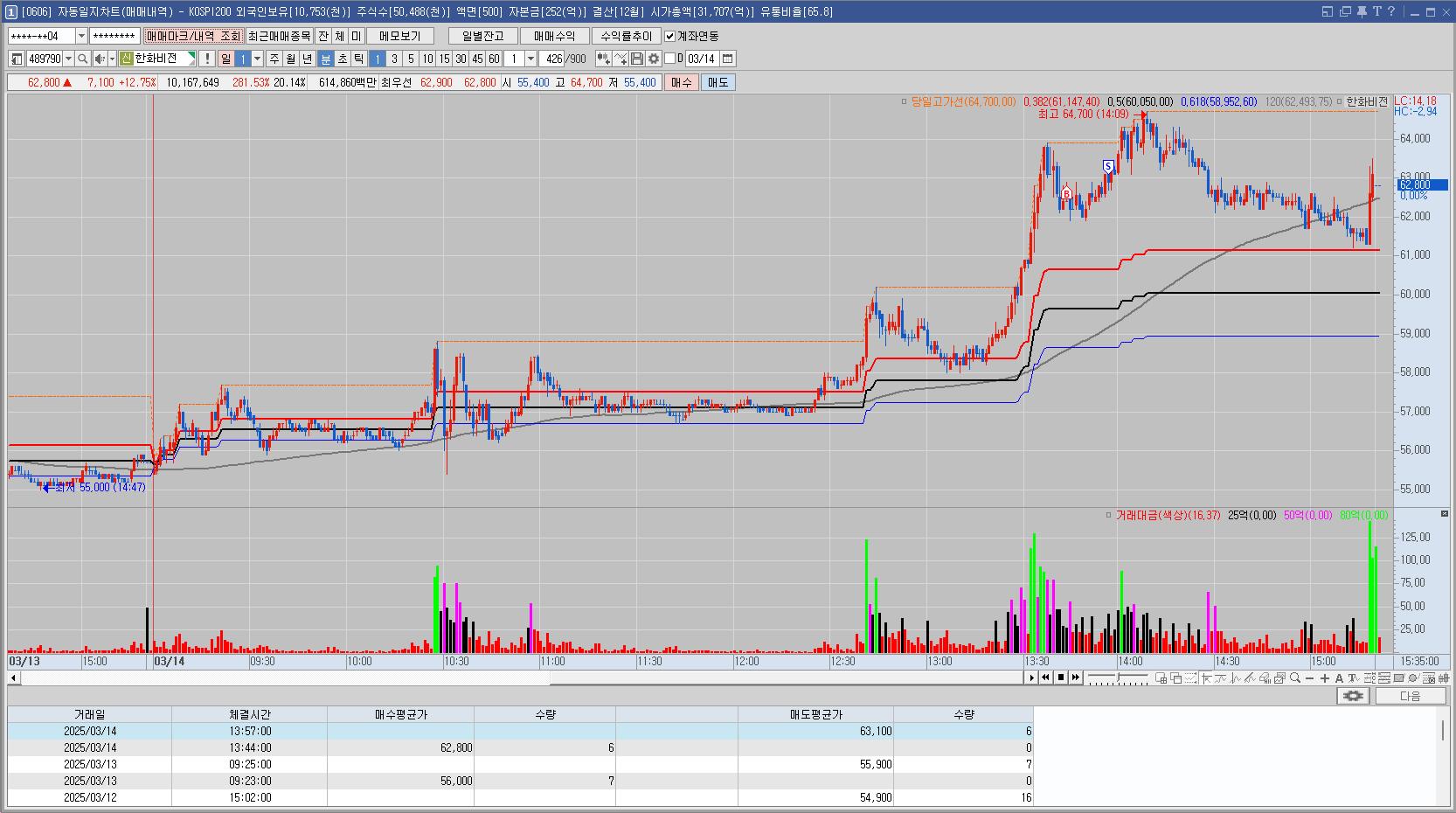Click the pin-window icon in title bar

[x=1362, y=11]
